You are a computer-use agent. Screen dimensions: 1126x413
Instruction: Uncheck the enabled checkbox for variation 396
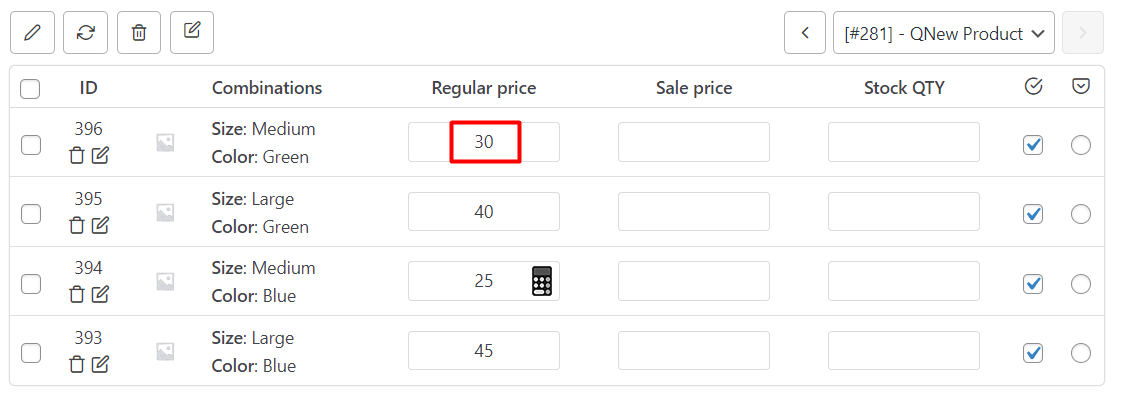(1033, 145)
